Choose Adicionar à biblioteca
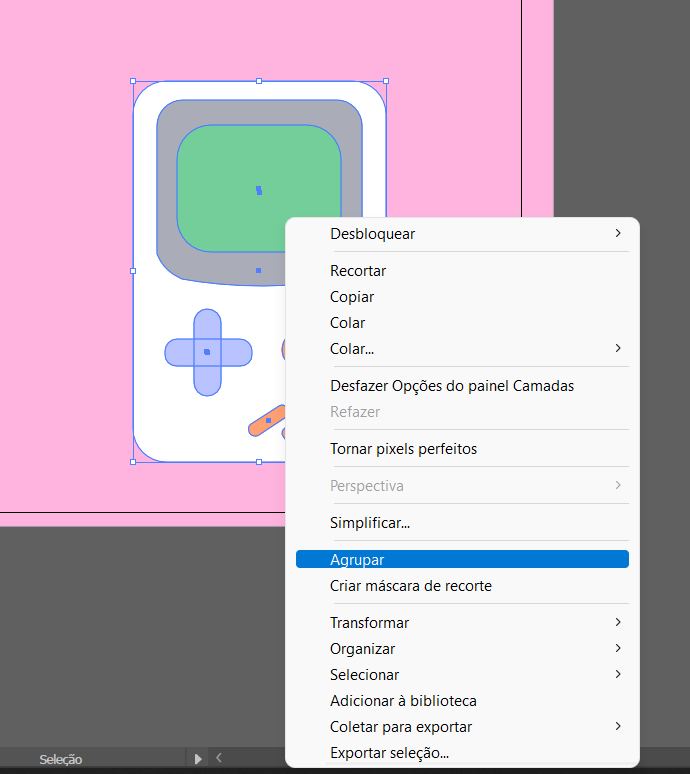The height and width of the screenshot is (774, 690). click(x=462, y=700)
